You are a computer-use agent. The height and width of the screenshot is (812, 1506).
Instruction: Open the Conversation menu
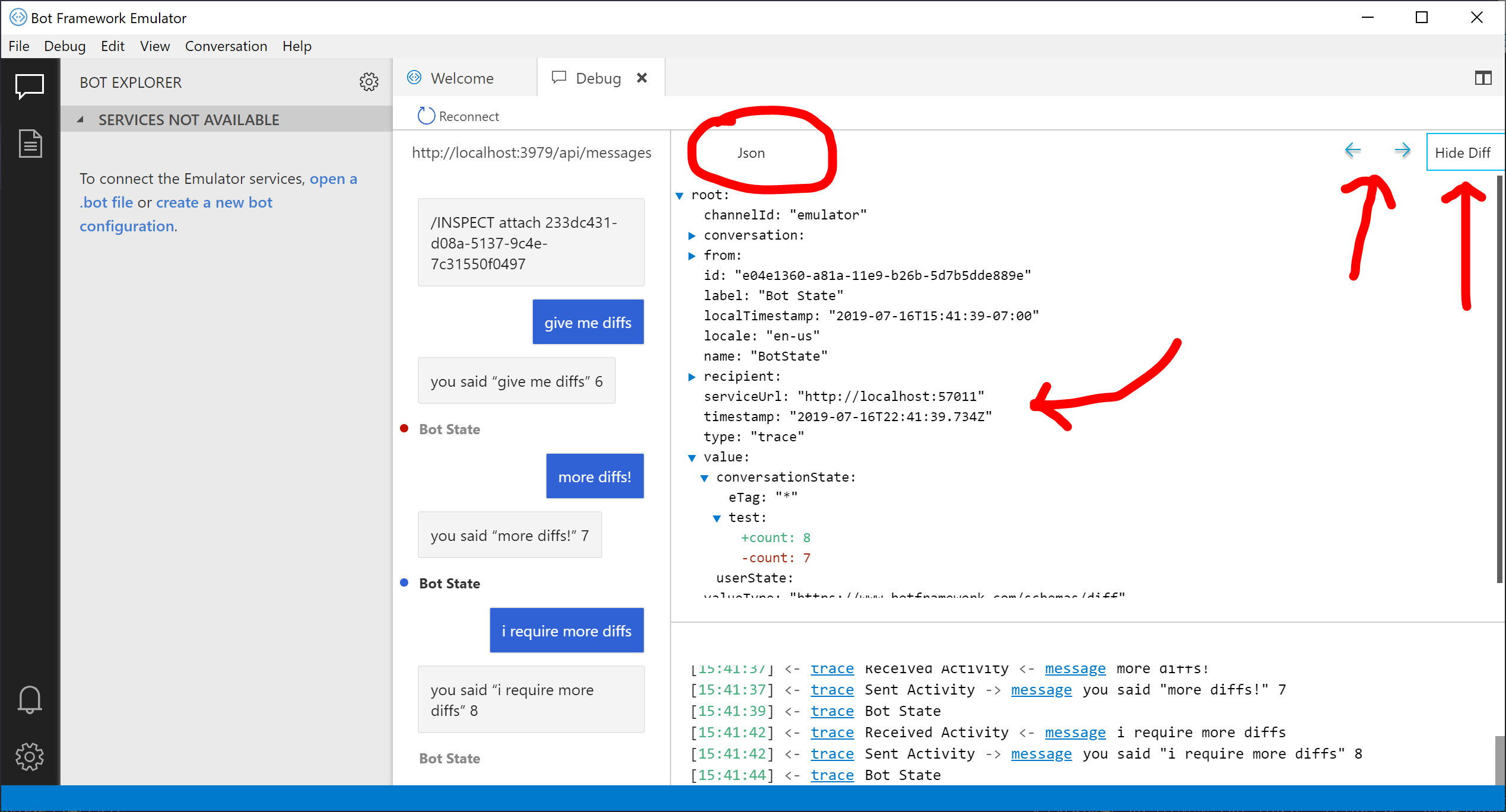(x=225, y=46)
